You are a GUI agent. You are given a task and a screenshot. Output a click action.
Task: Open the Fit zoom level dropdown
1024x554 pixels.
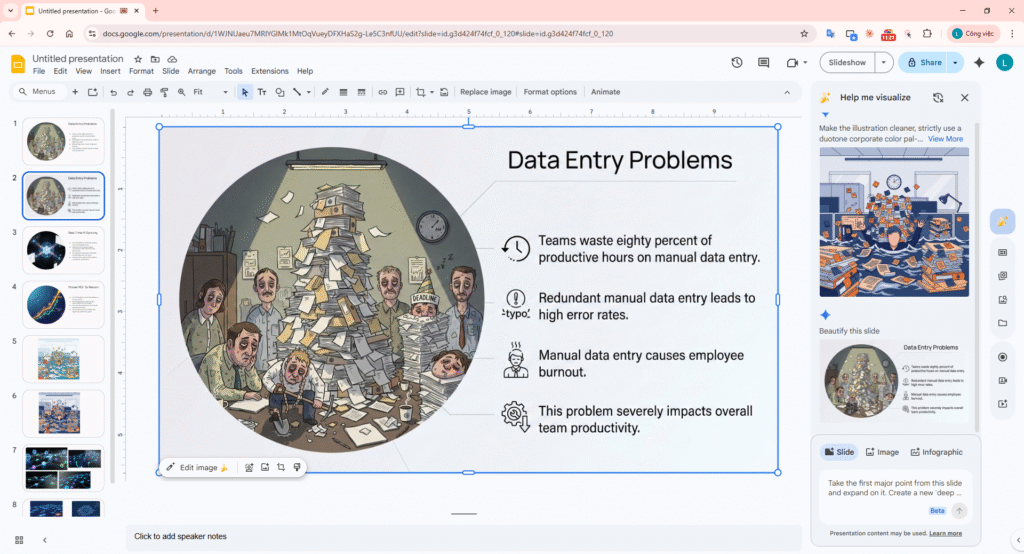point(210,92)
